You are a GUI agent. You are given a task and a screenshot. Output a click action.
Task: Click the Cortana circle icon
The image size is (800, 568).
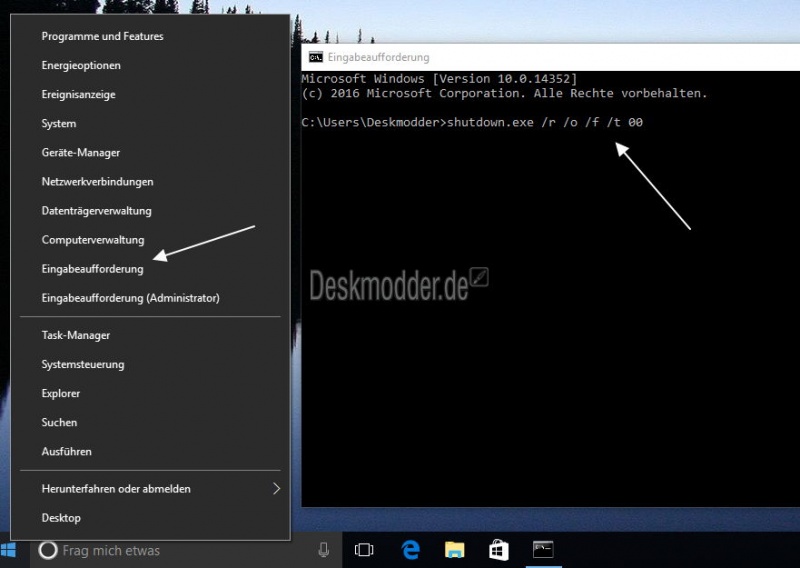[48, 550]
